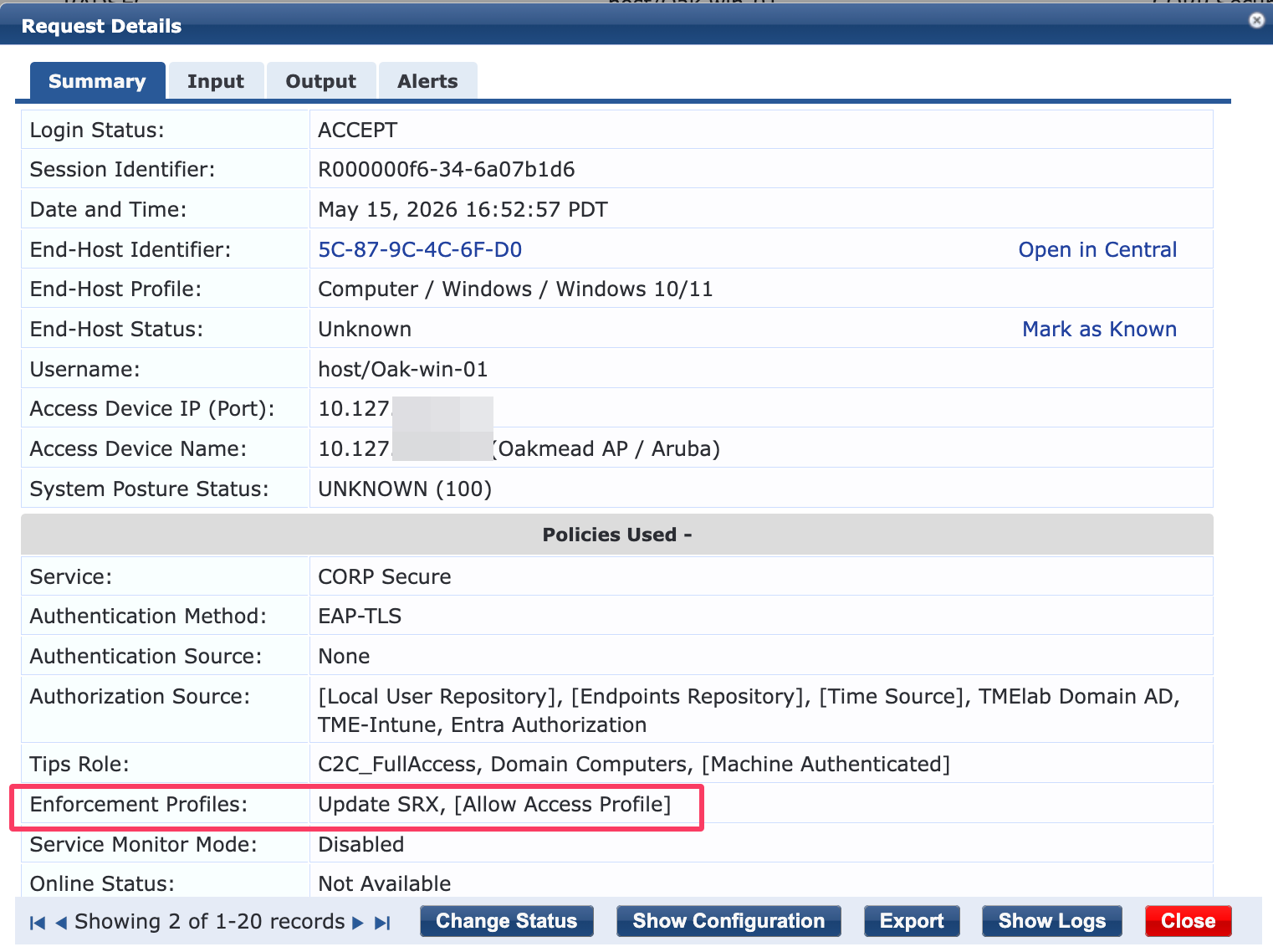Collapse the Policies Used section header
This screenshot has height=952, width=1273.
(x=617, y=535)
